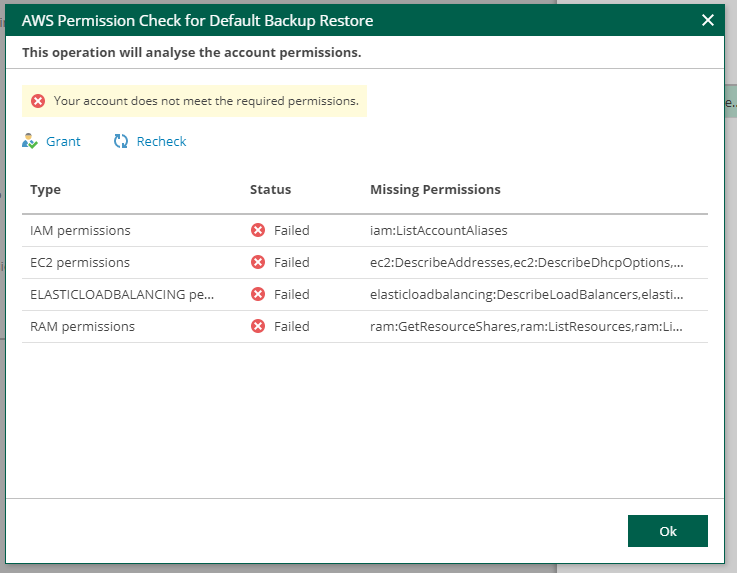This screenshot has height=573, width=737.
Task: Click ec2:DescribeAddresses missing permissions cell
Action: pyautogui.click(x=526, y=262)
